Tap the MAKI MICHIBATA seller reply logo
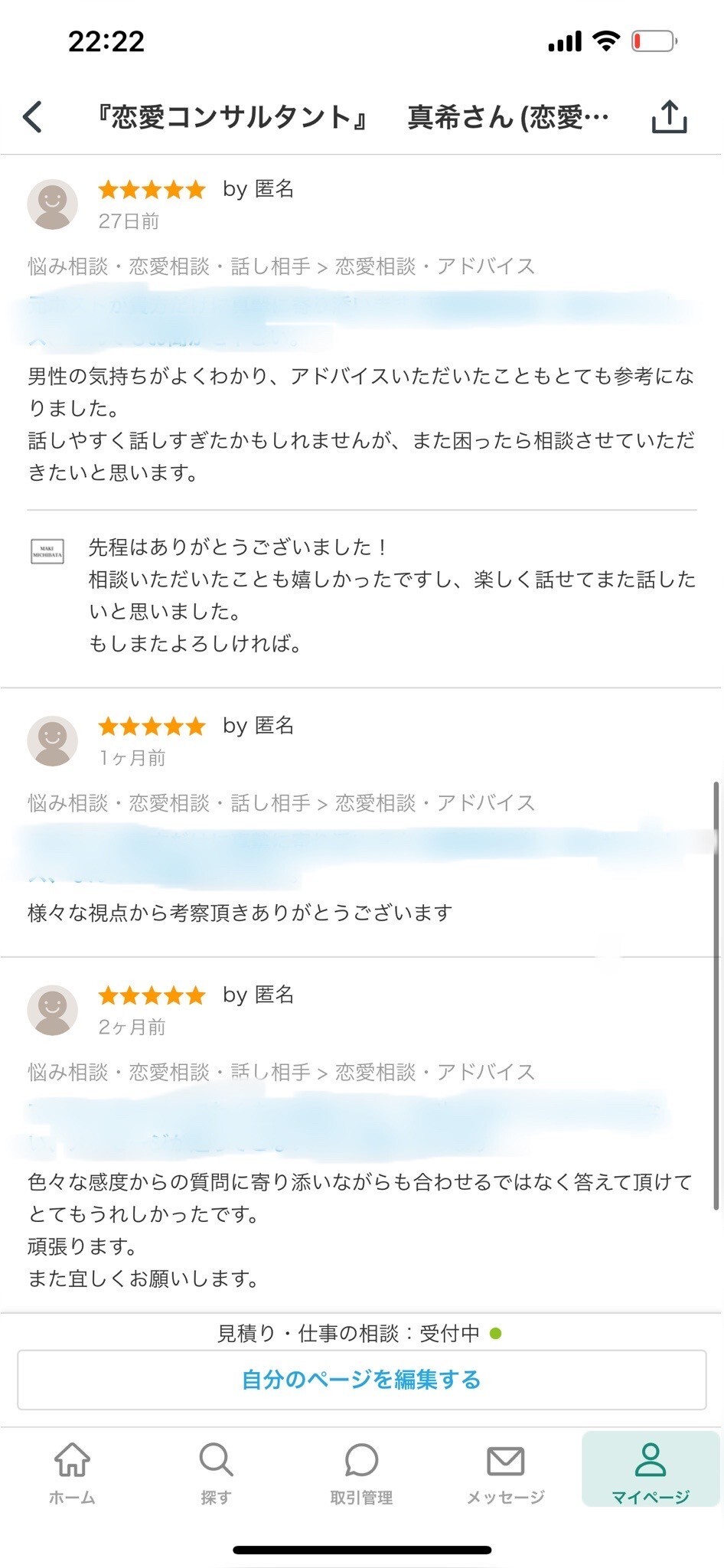 click(x=47, y=551)
